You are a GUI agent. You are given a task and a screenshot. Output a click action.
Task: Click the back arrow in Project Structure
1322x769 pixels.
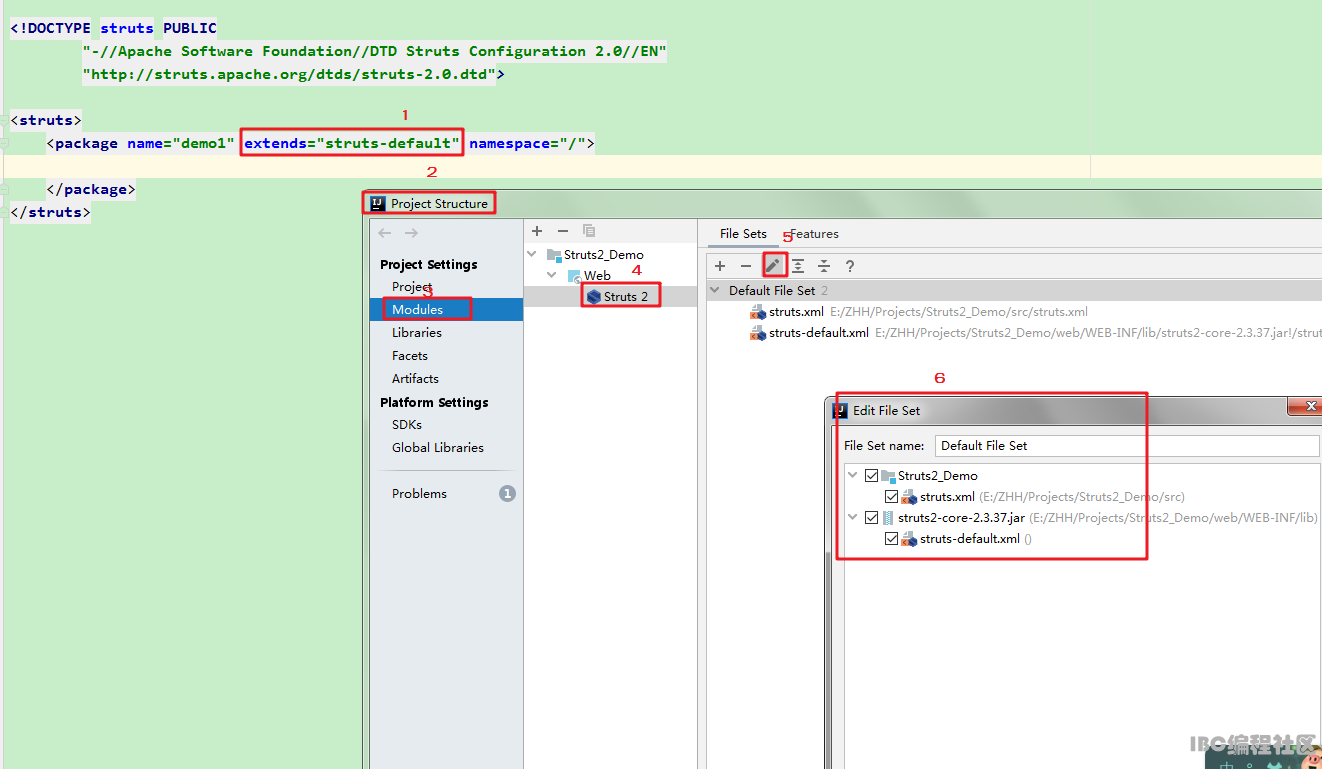[385, 233]
